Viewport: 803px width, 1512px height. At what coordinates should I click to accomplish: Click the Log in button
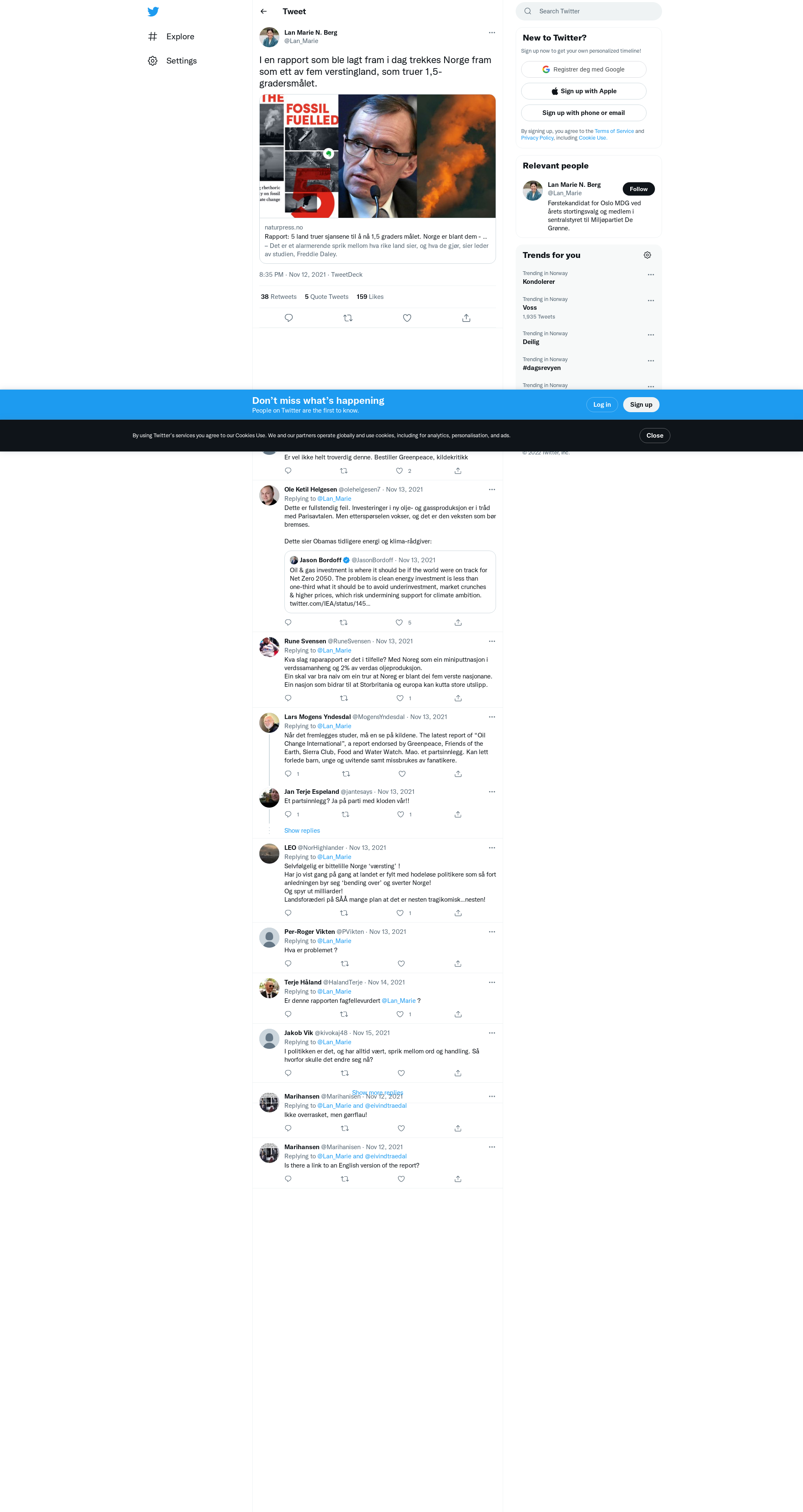pyautogui.click(x=602, y=404)
